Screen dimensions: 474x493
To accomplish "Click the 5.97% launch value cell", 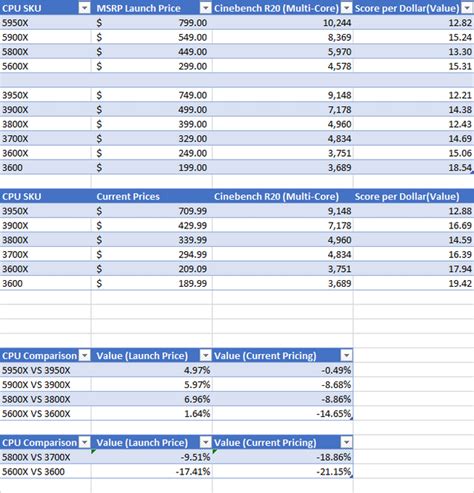I will (152, 385).
